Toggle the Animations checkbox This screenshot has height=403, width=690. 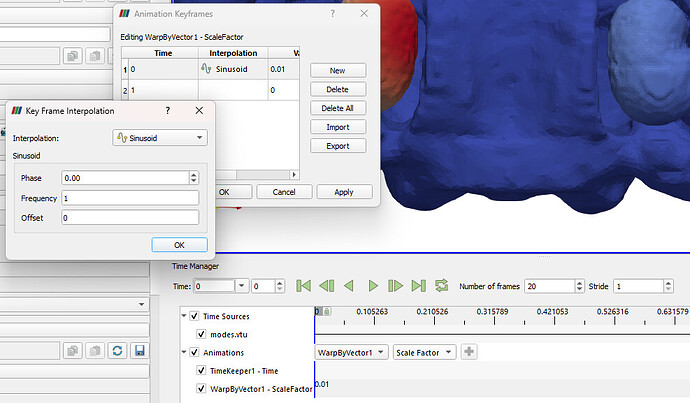pyautogui.click(x=194, y=352)
